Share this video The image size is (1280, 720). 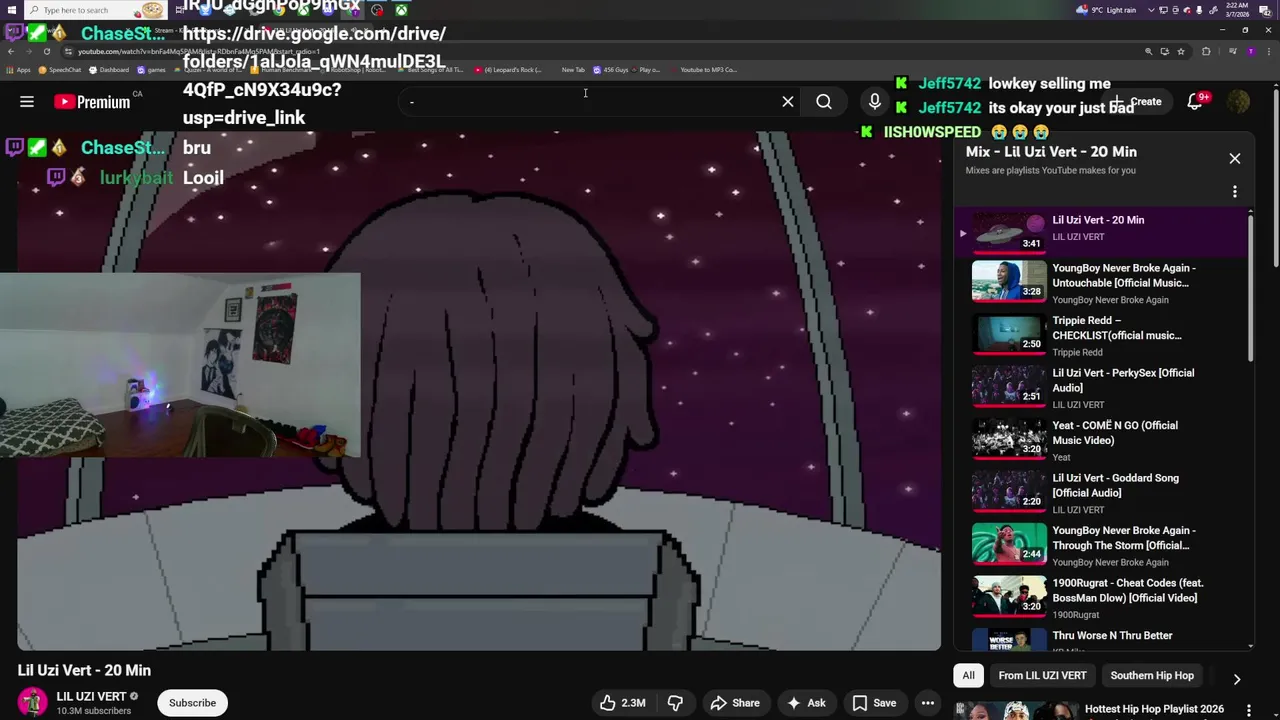coord(735,703)
